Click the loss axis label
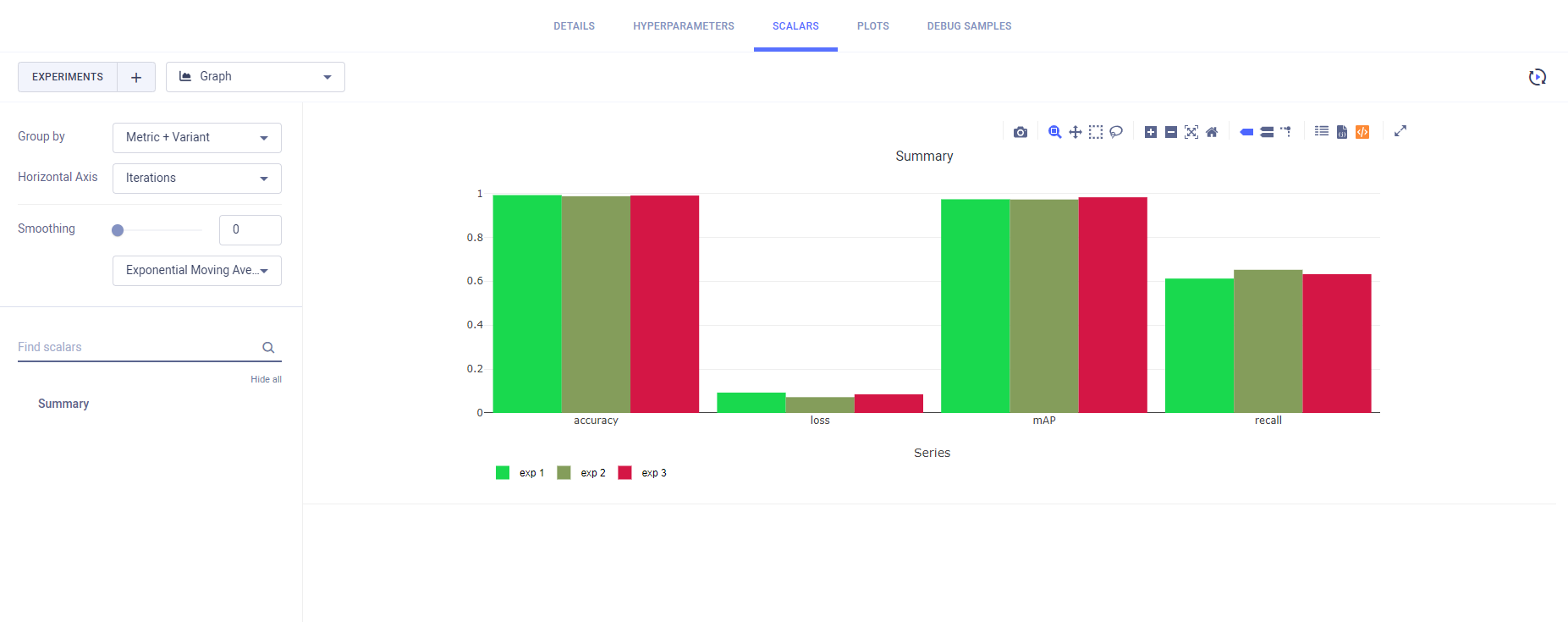This screenshot has width=1568, height=622. pos(820,421)
